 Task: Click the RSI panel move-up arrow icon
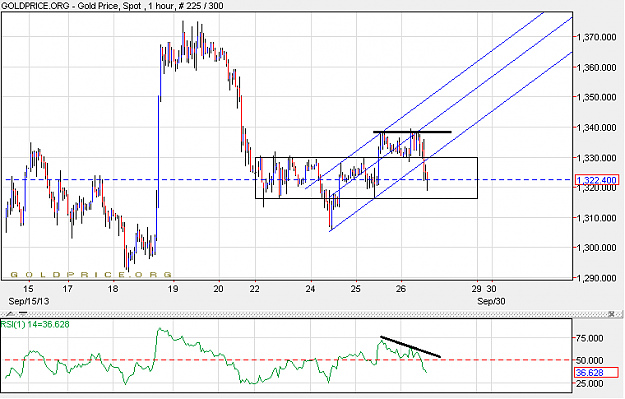10,314
